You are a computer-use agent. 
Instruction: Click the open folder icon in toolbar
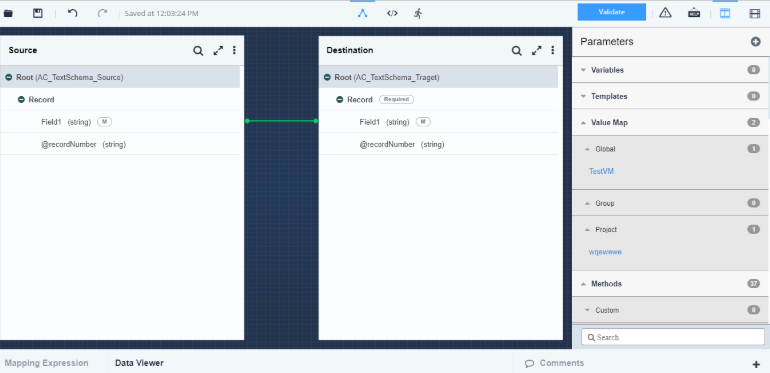coord(8,13)
